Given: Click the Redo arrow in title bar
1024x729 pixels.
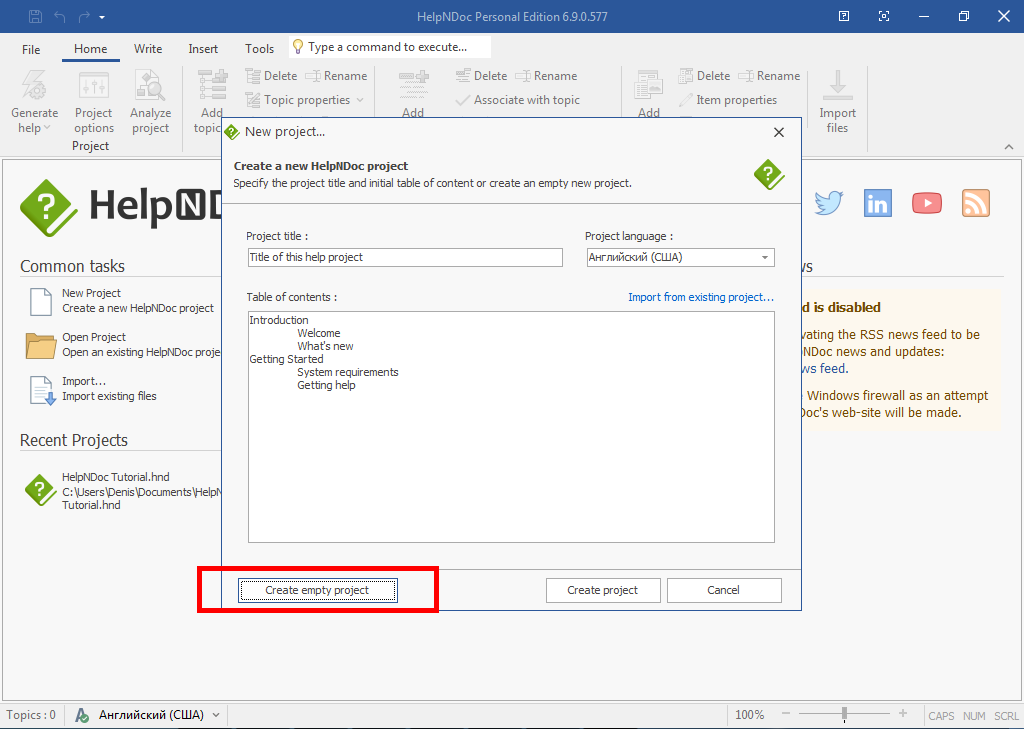Looking at the screenshot, I should click(84, 17).
